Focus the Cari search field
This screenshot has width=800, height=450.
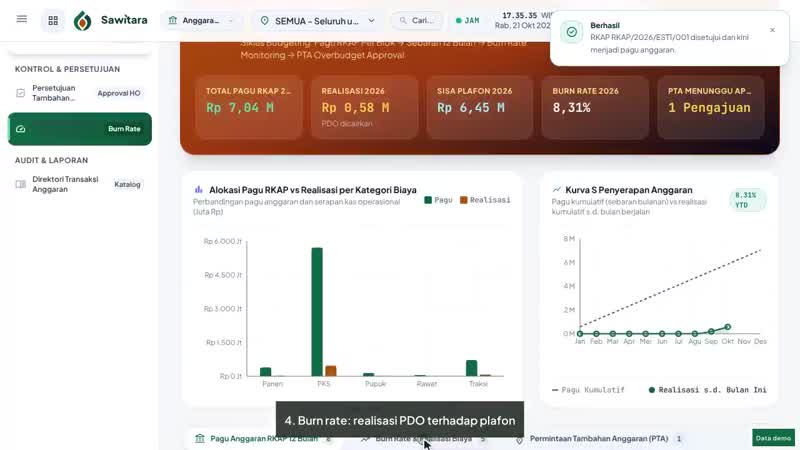pos(417,20)
